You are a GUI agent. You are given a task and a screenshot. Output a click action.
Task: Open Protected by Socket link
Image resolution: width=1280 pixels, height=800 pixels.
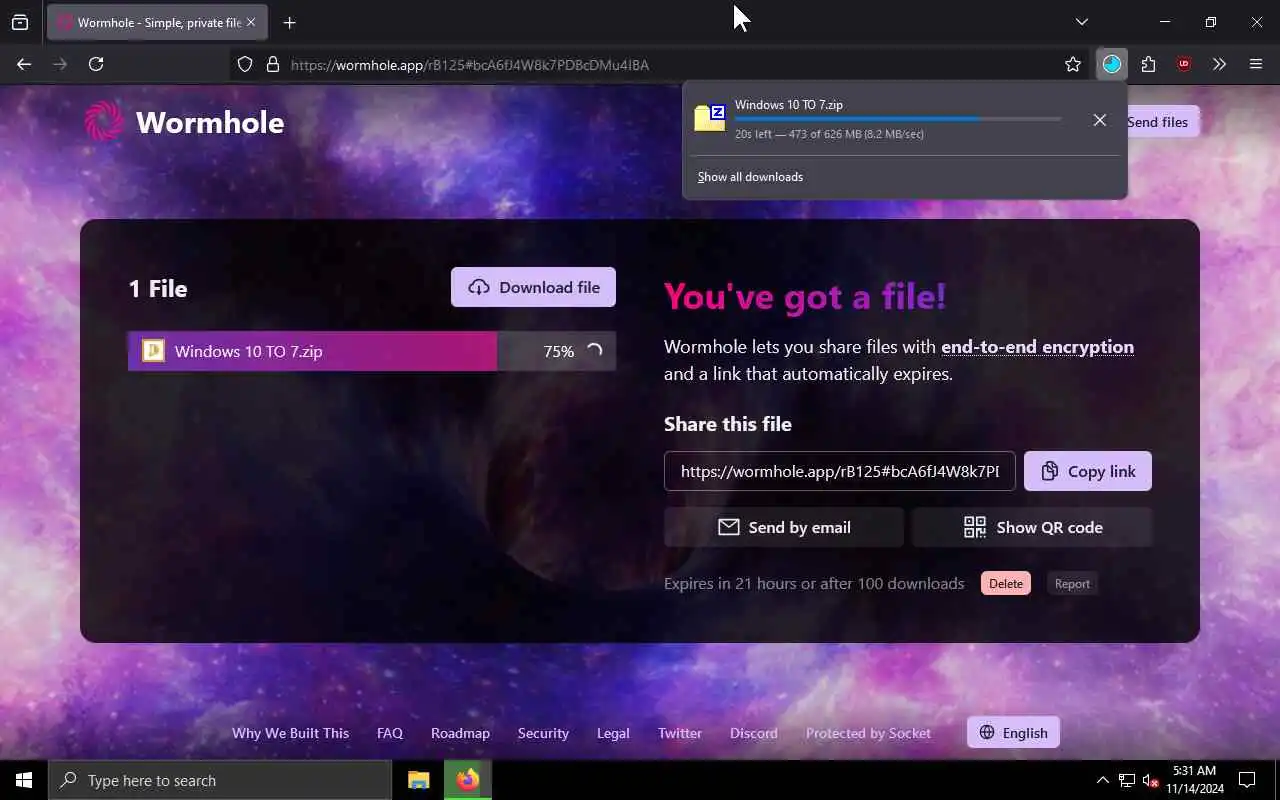pyautogui.click(x=868, y=733)
